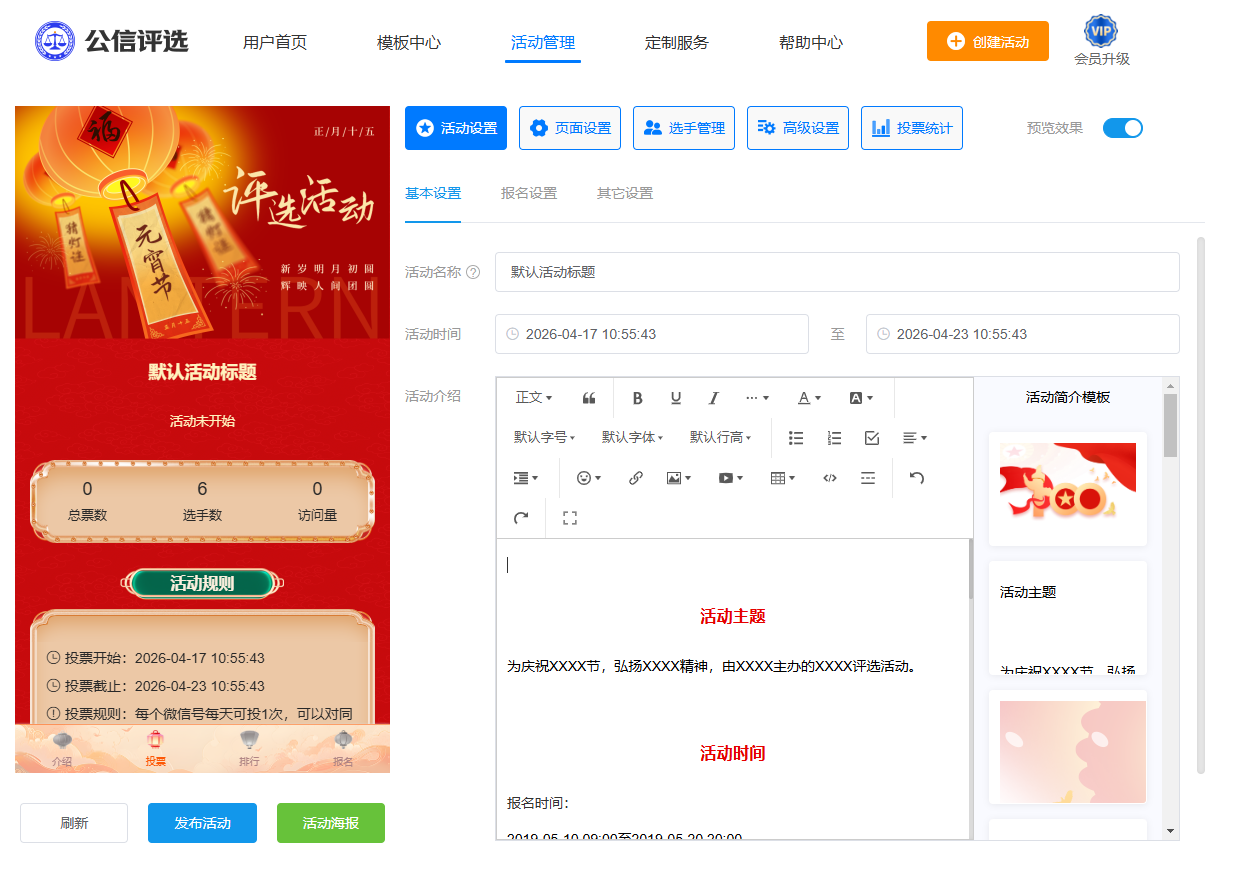Open the 页面设置 section
This screenshot has height=875, width=1245.
click(x=570, y=128)
